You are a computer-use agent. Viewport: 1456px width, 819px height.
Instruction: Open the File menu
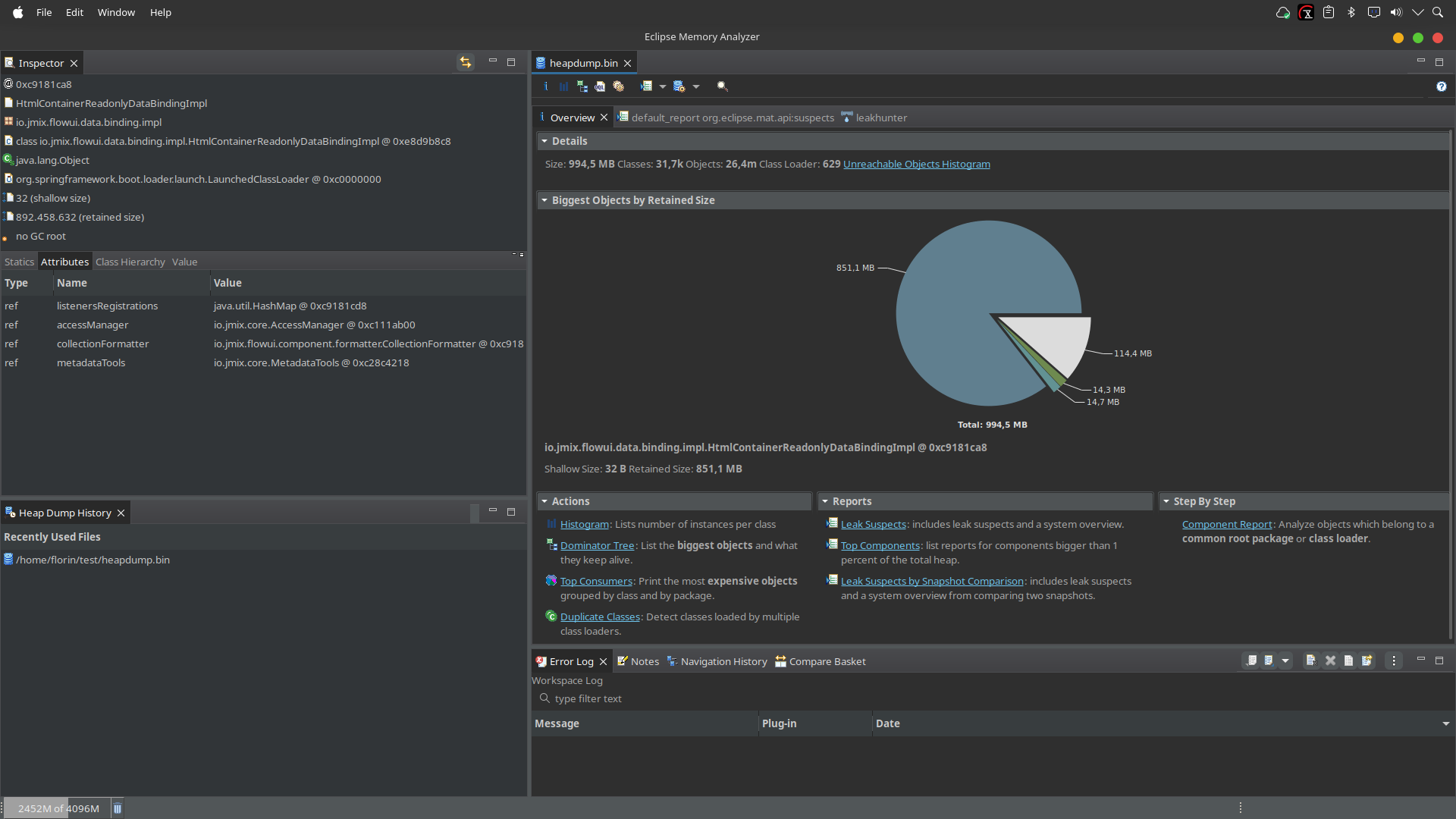click(x=44, y=12)
